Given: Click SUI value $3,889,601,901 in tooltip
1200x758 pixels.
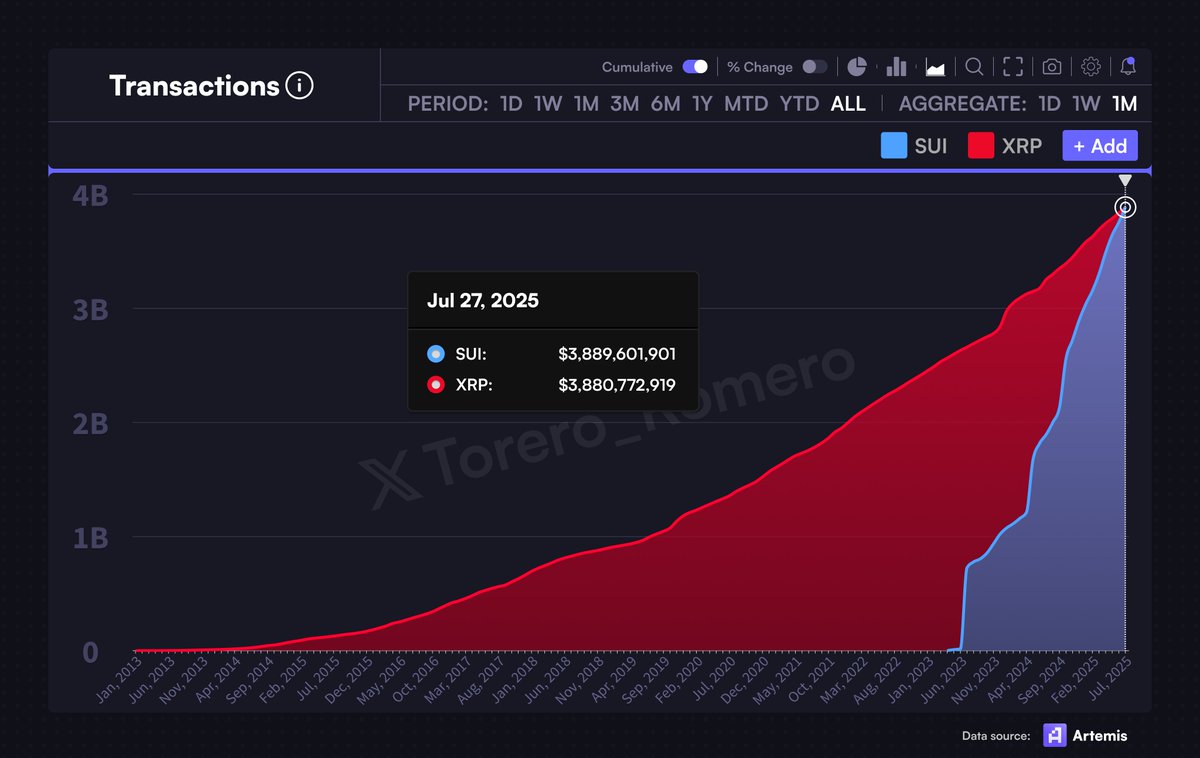Looking at the screenshot, I should tap(617, 354).
